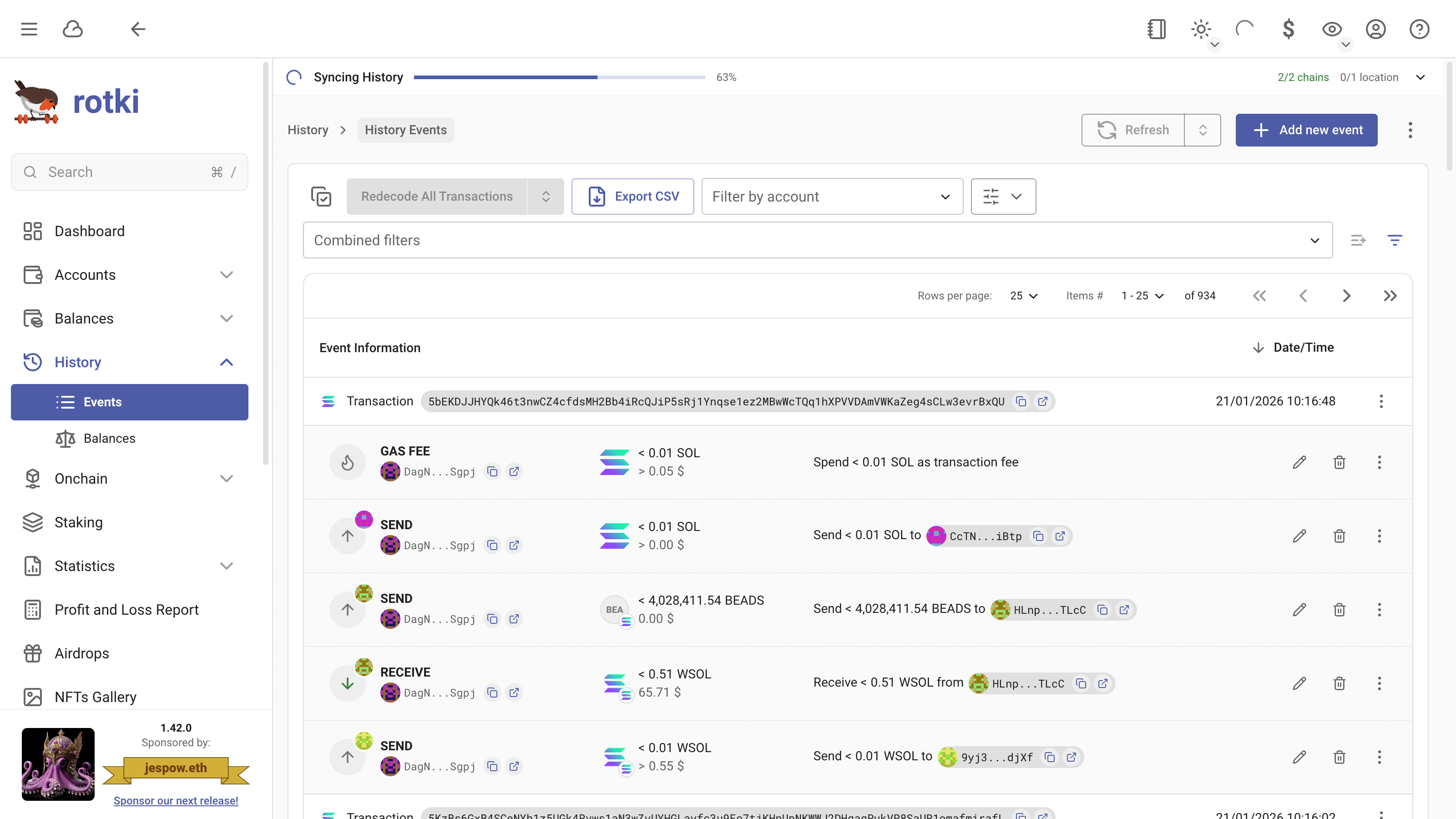Edit the GAS FEE event
This screenshot has width=1456, height=819.
[x=1299, y=462]
